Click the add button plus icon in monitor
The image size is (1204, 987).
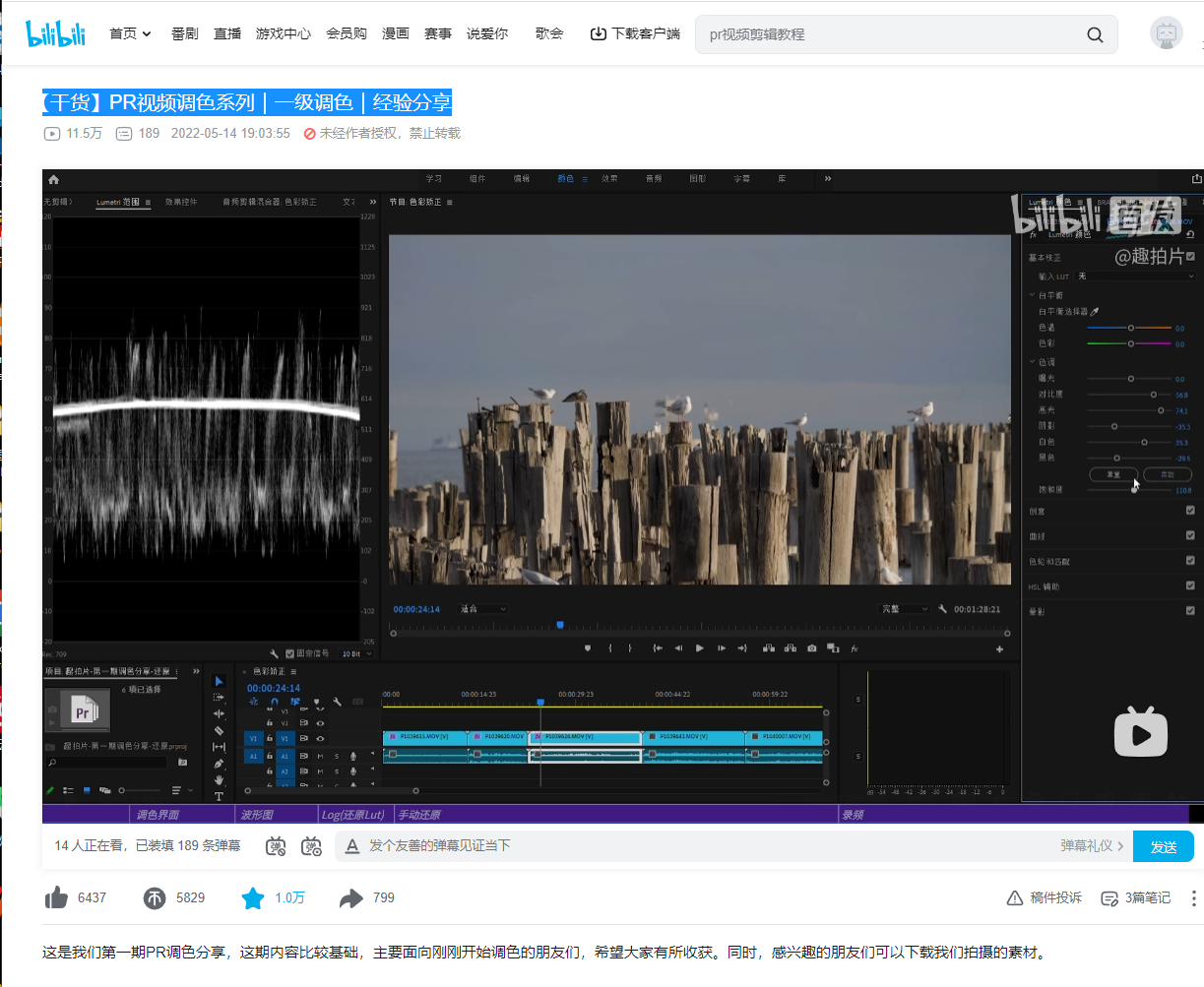pyautogui.click(x=1000, y=648)
